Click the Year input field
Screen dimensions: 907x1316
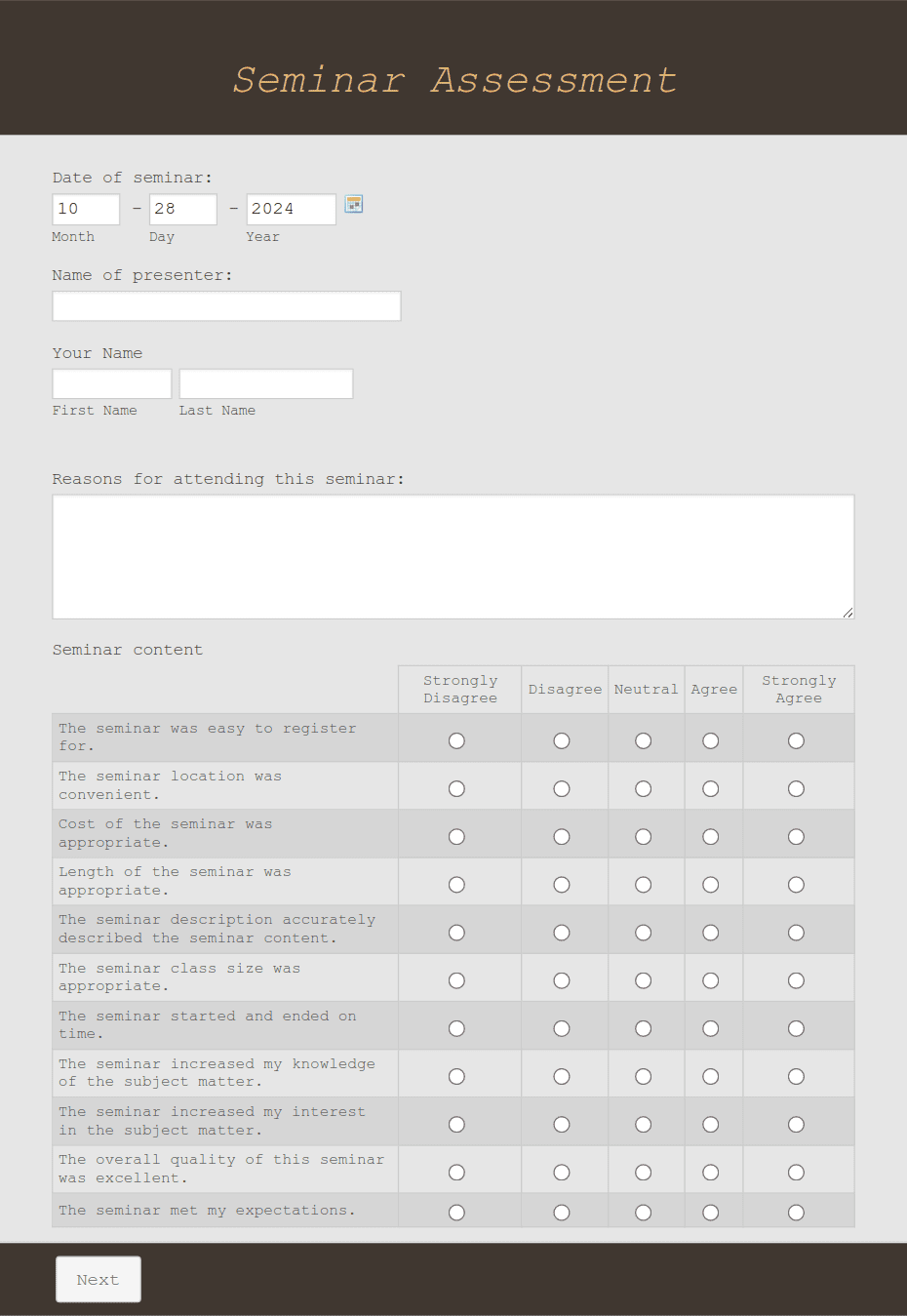292,209
